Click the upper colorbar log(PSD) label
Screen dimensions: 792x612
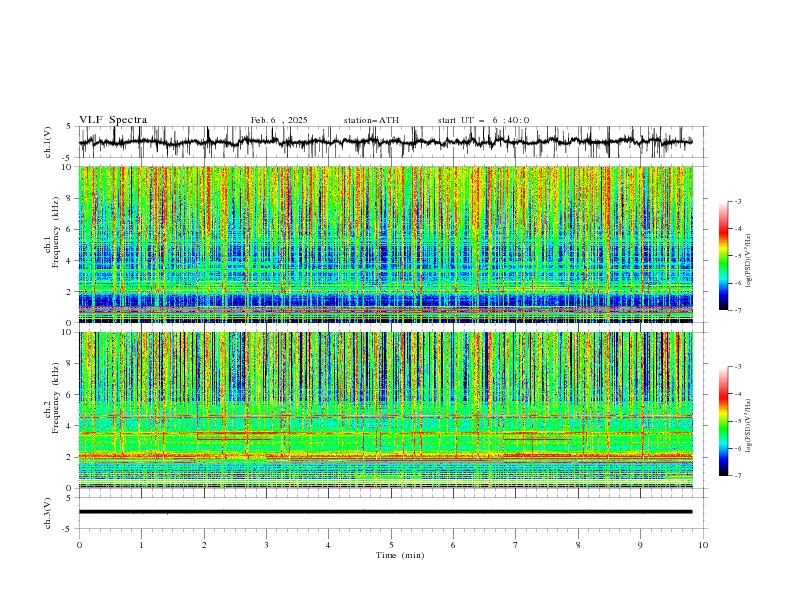click(748, 261)
